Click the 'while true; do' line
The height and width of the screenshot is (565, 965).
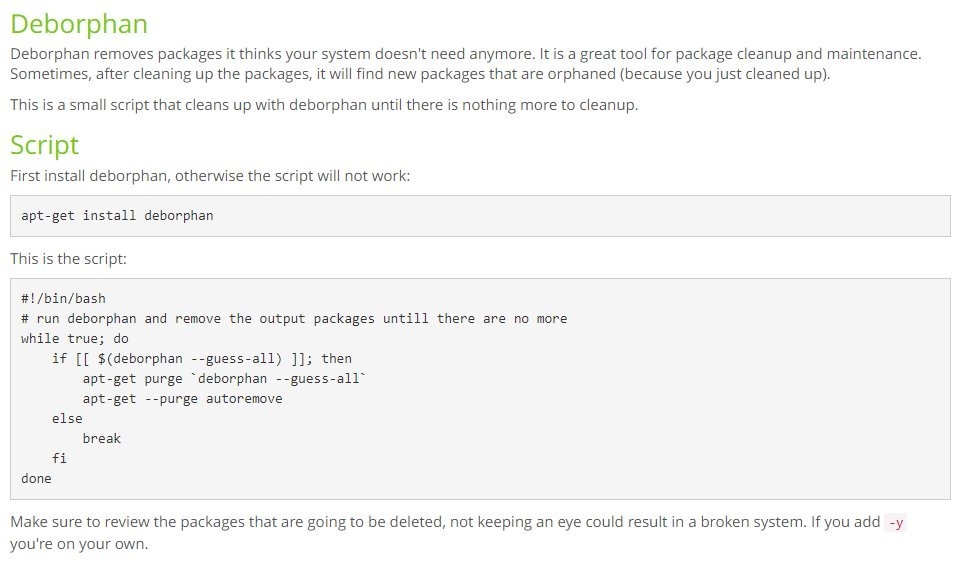click(x=75, y=338)
